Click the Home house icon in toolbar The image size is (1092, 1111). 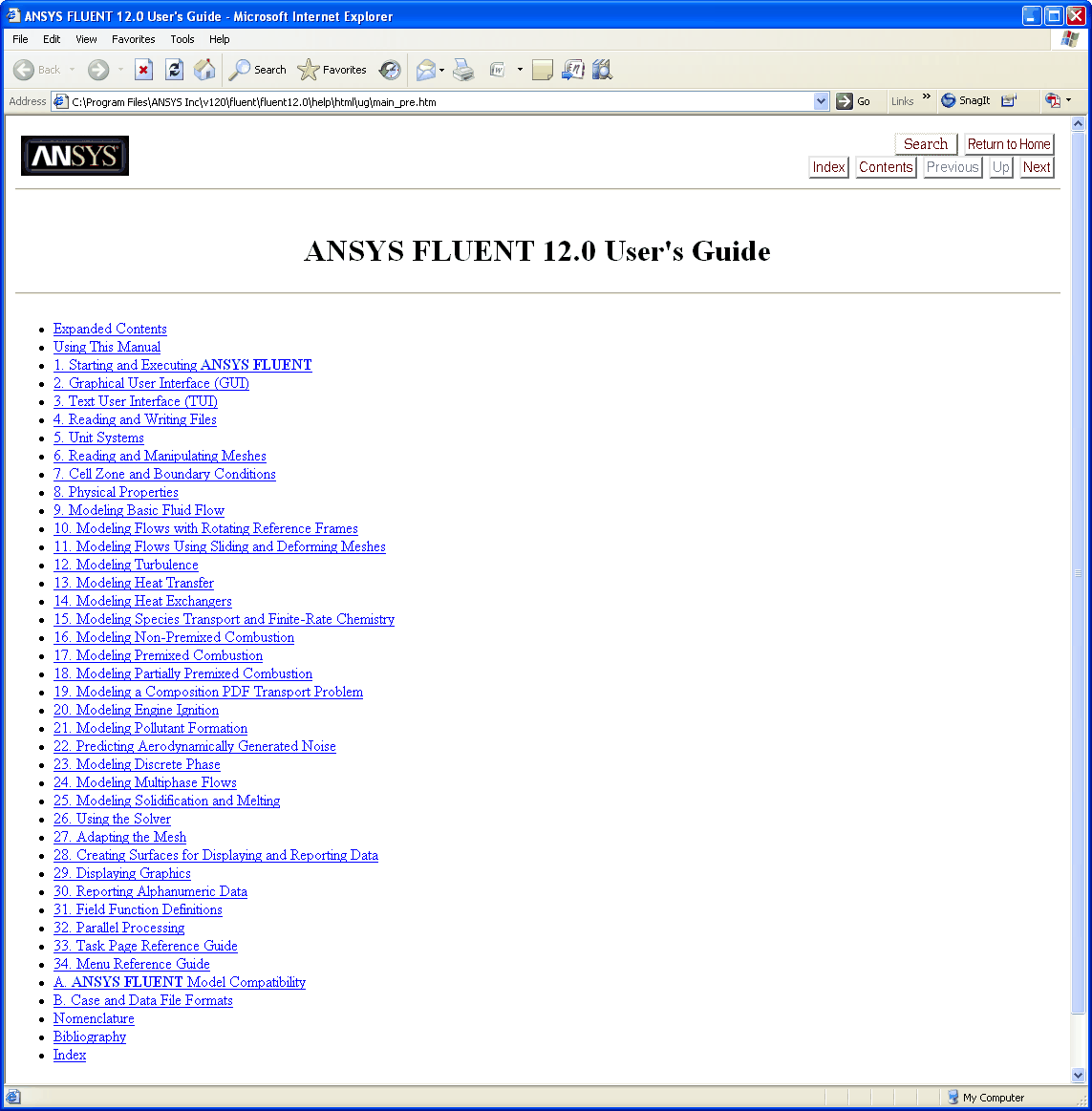204,70
